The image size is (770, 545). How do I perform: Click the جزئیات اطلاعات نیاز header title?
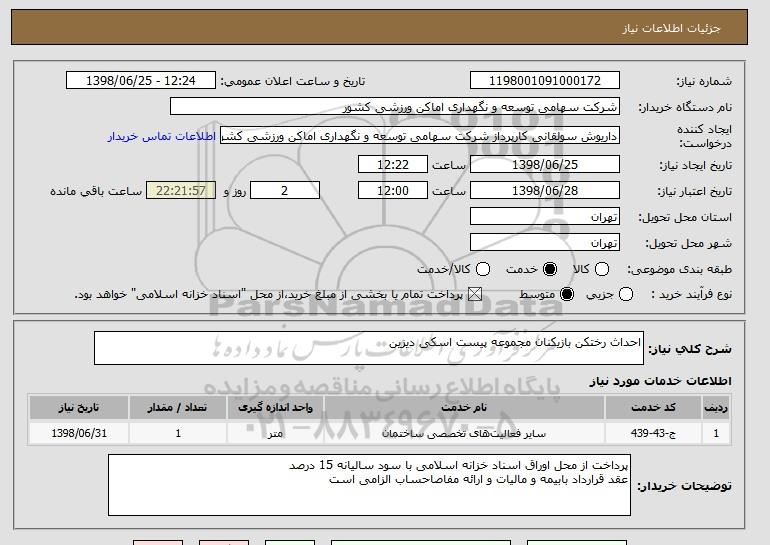(671, 28)
